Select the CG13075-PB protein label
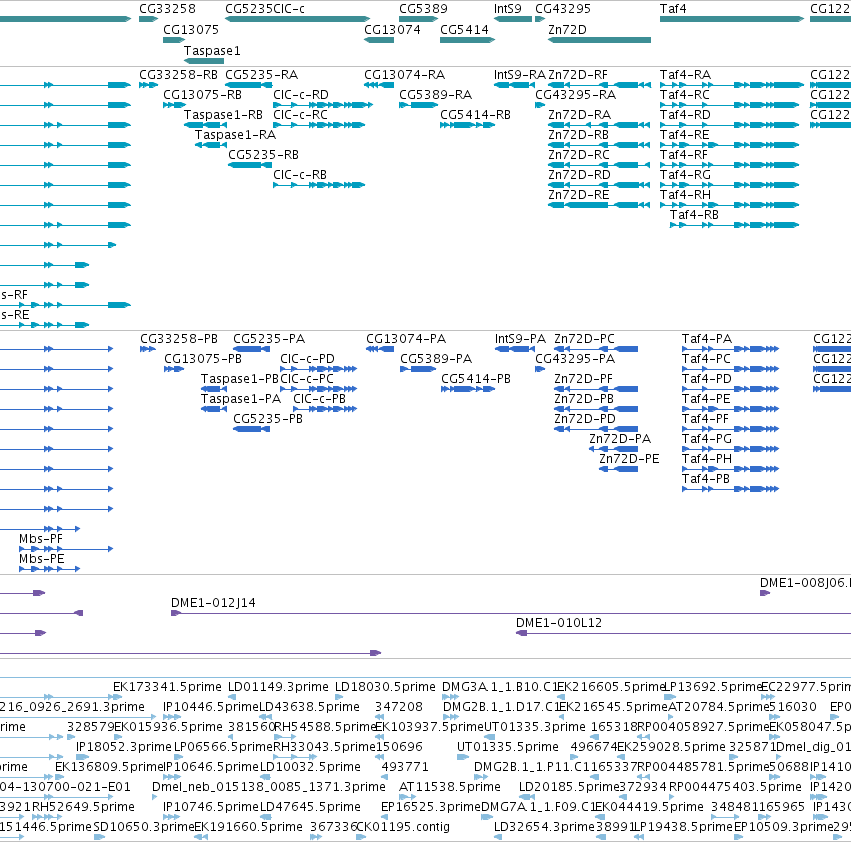Image resolution: width=851 pixels, height=842 pixels. (x=203, y=359)
